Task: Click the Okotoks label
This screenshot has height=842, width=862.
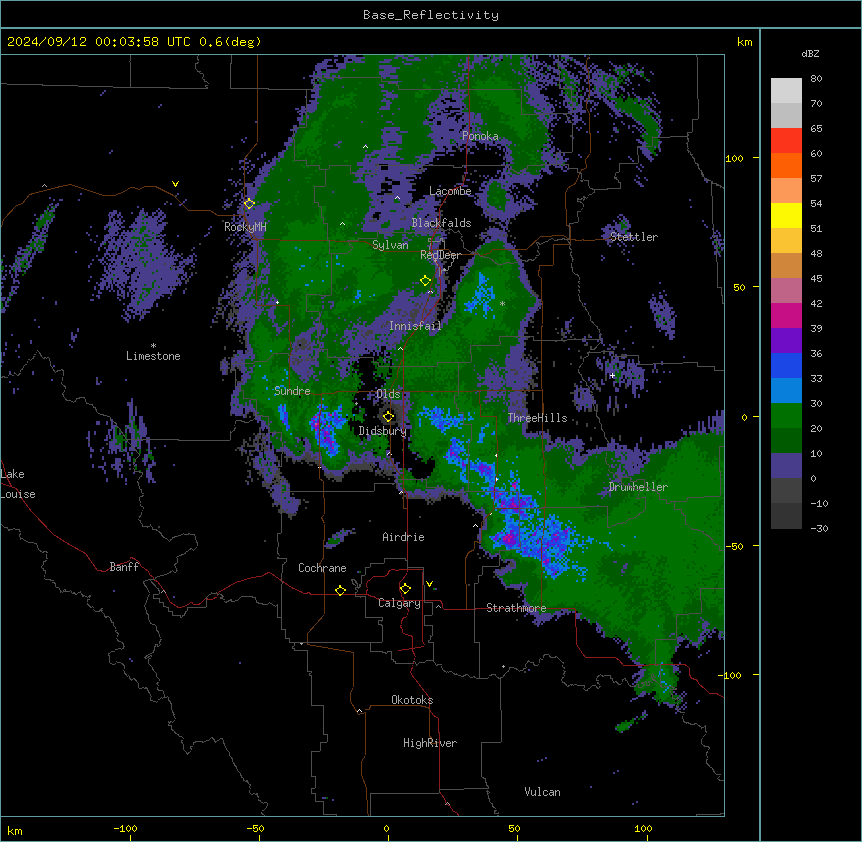Action: [412, 700]
